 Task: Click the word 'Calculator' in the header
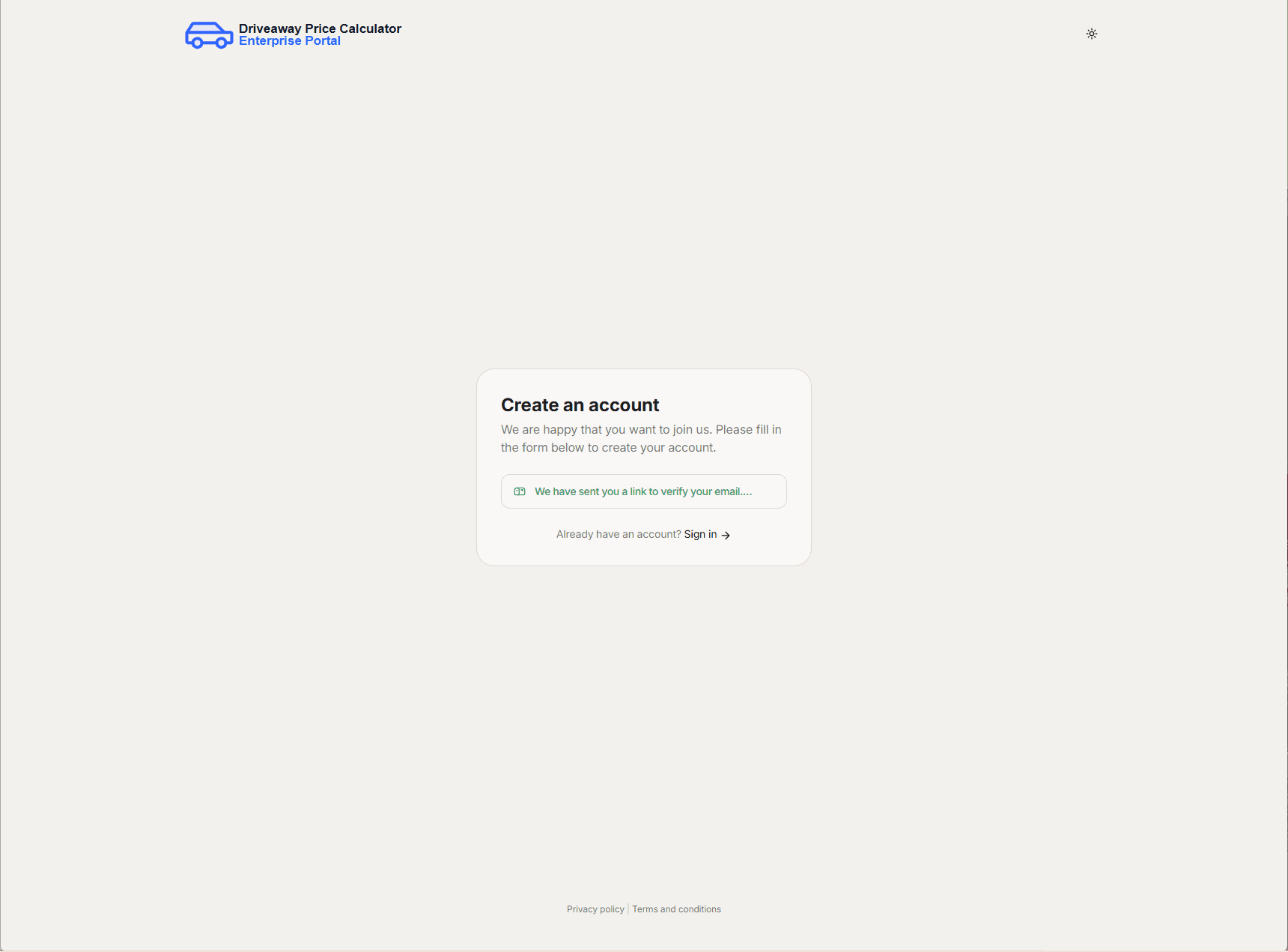pos(370,28)
